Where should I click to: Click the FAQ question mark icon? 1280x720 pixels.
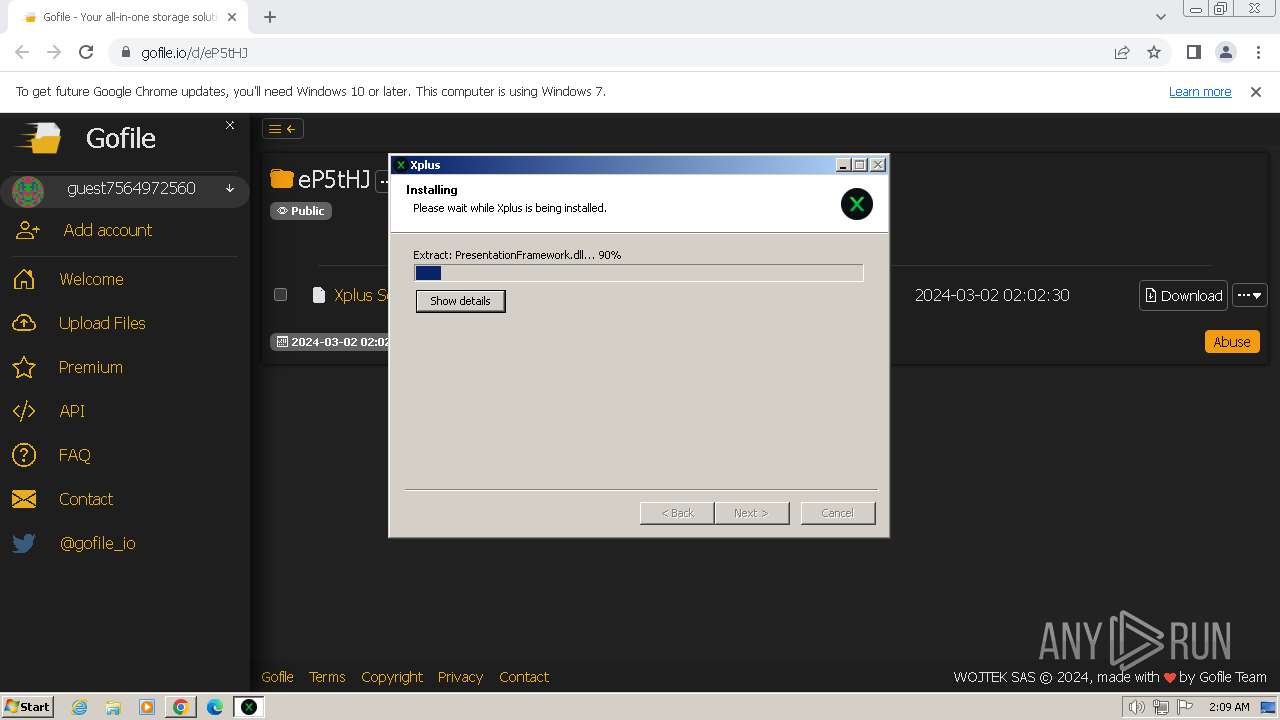pos(24,455)
